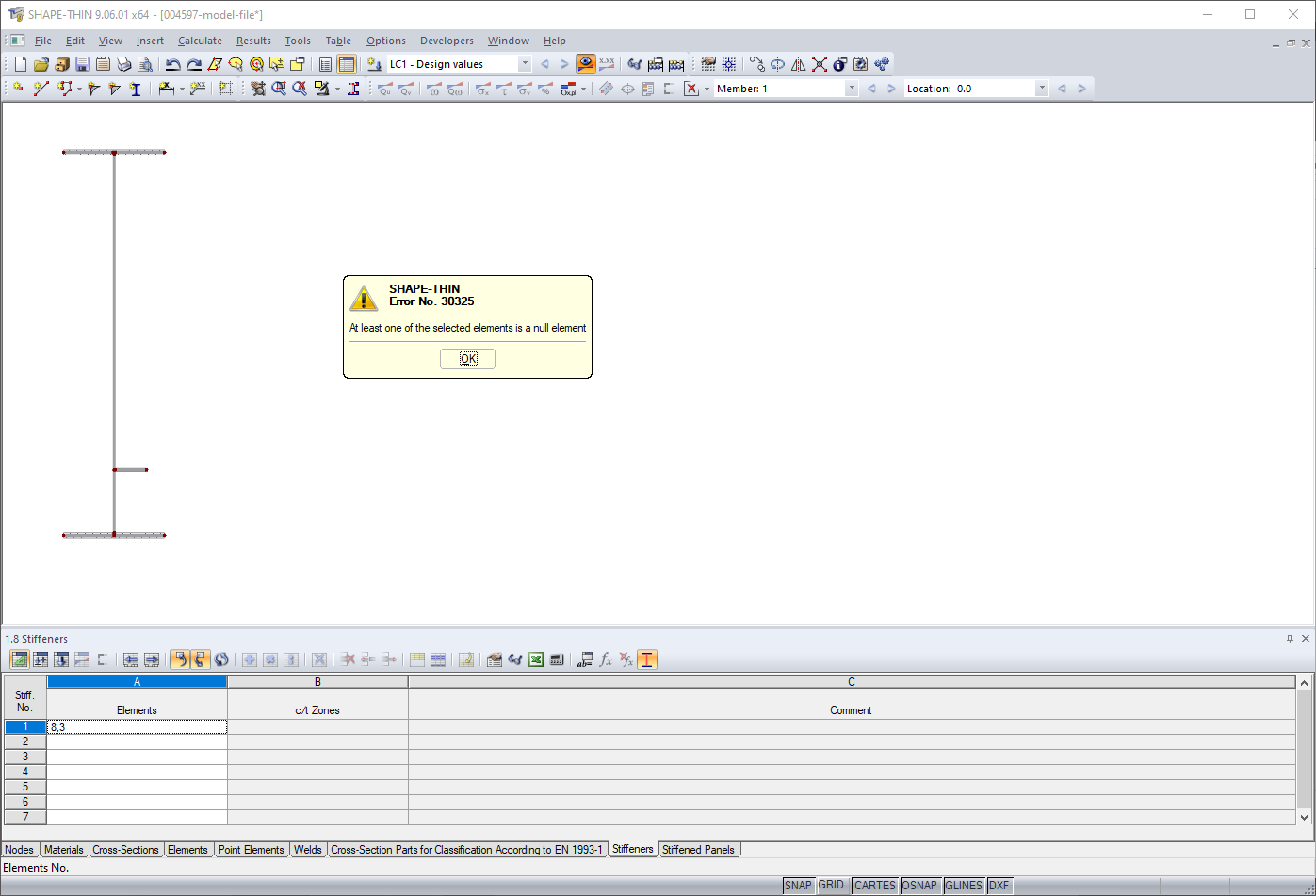Switch to the Materials table tab

tap(63, 849)
